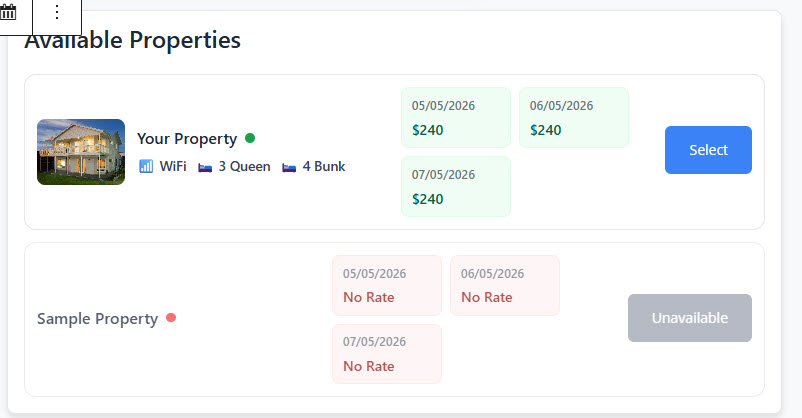Image resolution: width=802 pixels, height=418 pixels.
Task: Click the Your Property name
Action: pyautogui.click(x=187, y=139)
